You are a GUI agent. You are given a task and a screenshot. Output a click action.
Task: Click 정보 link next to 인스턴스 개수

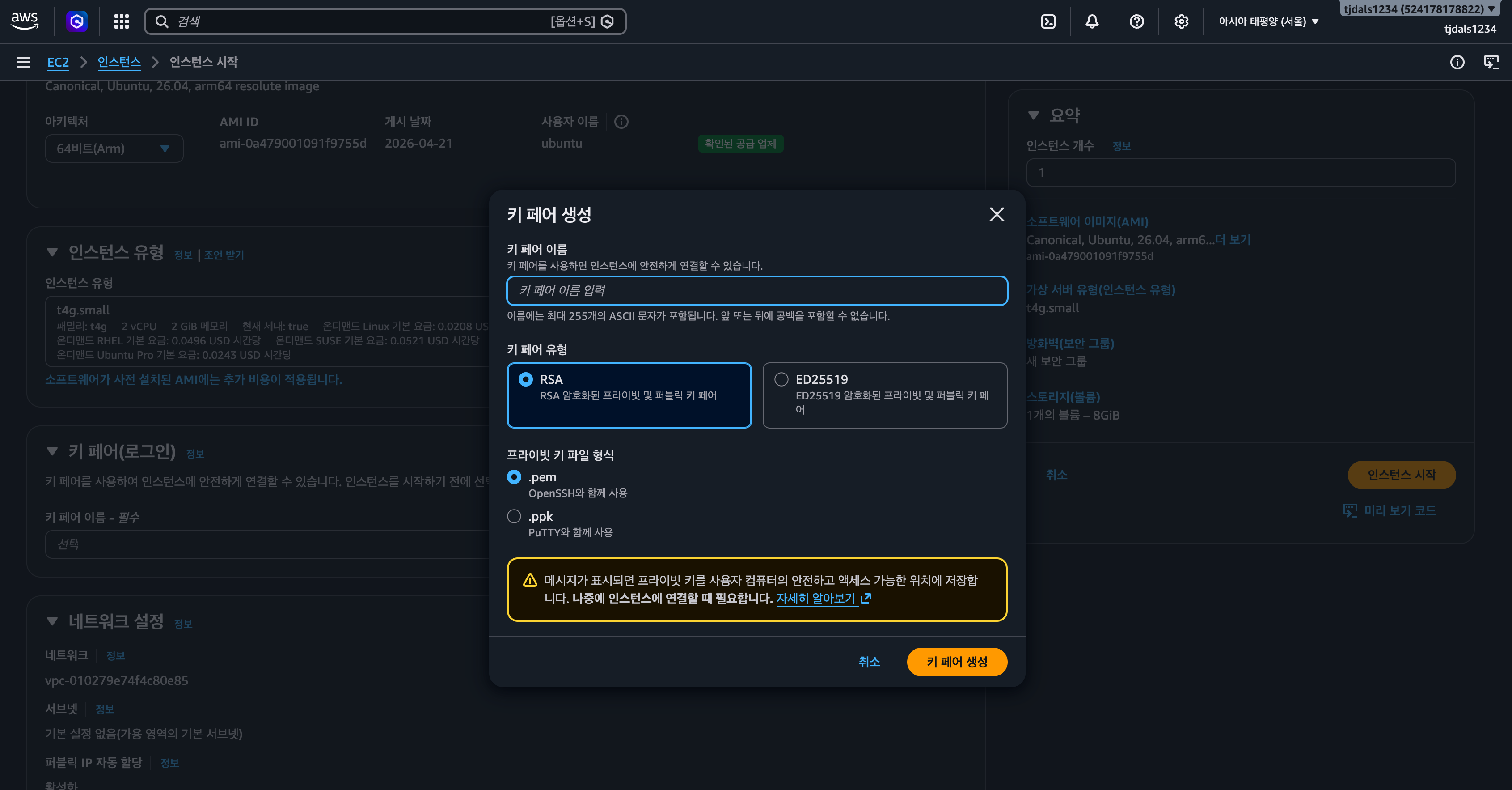click(x=1122, y=146)
